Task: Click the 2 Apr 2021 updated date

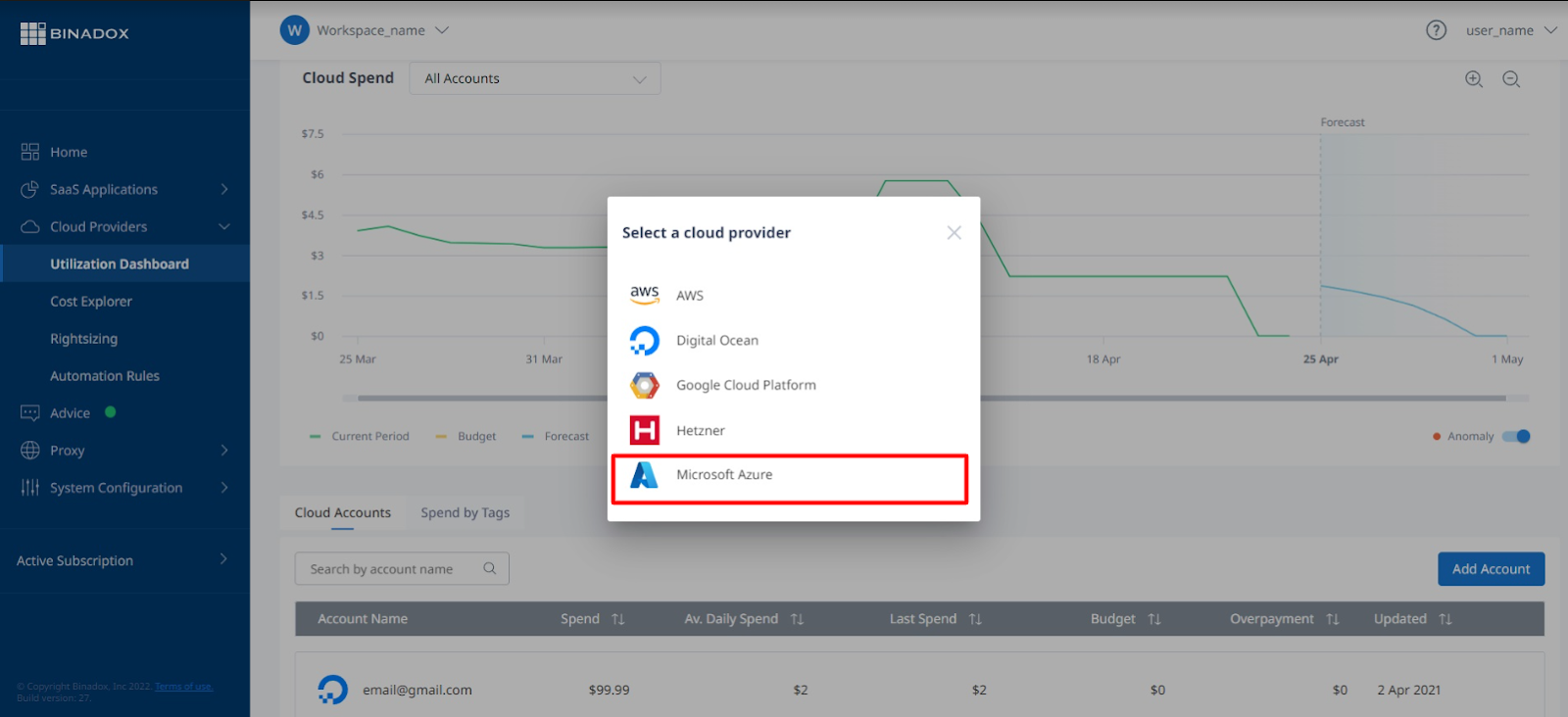Action: pos(1408,690)
